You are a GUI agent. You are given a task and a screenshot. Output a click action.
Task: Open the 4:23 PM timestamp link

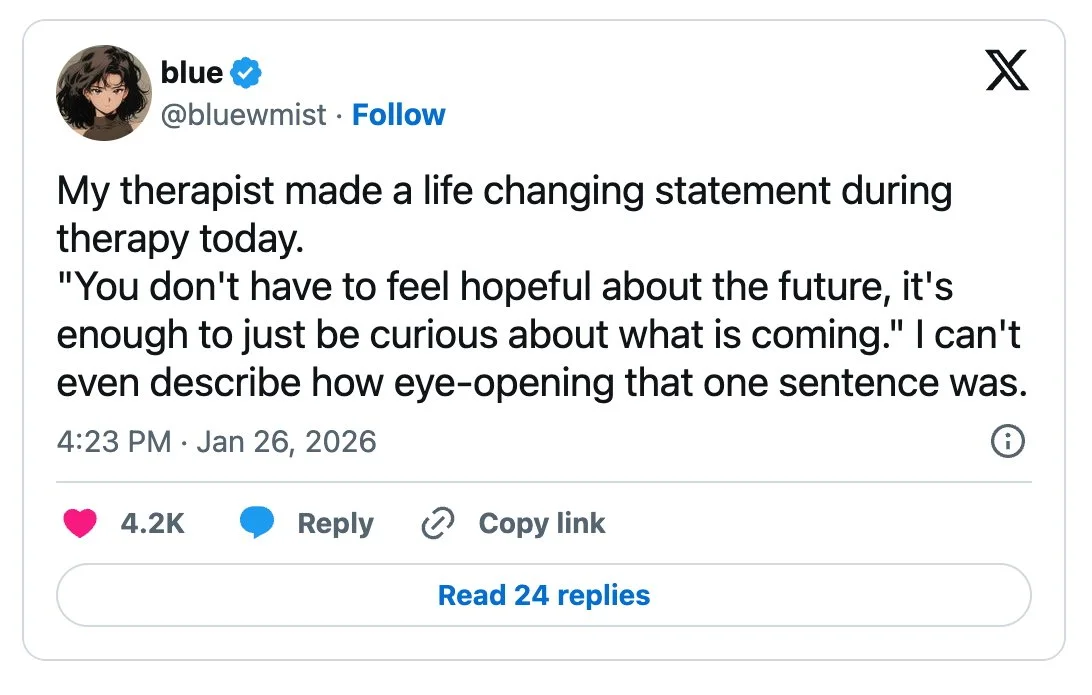pyautogui.click(x=114, y=441)
